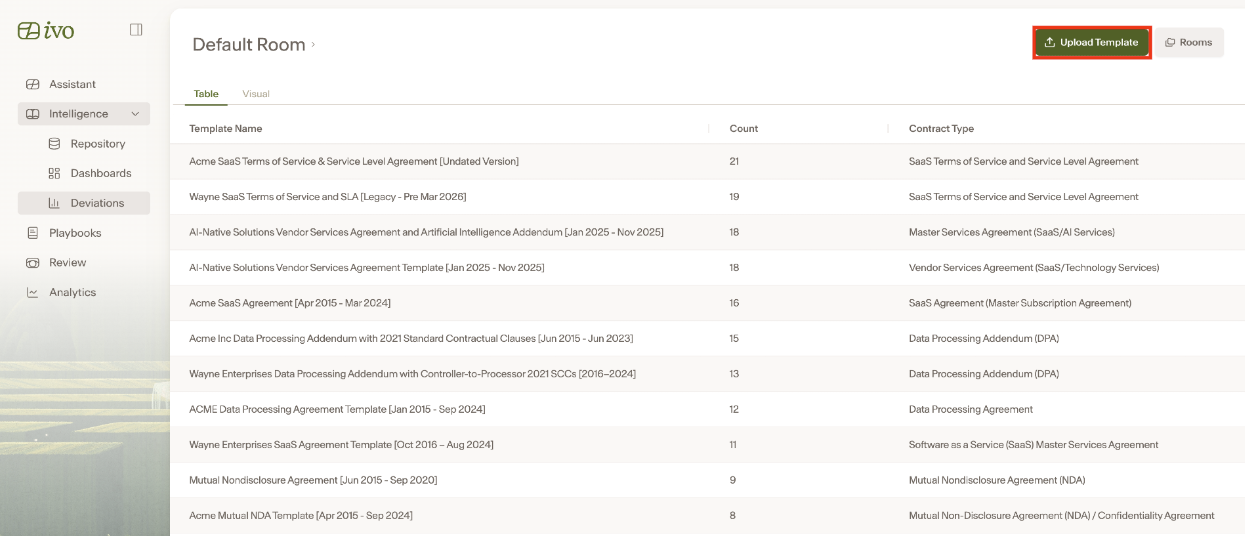This screenshot has width=1245, height=536.
Task: Click count value 13
Action: 734,374
